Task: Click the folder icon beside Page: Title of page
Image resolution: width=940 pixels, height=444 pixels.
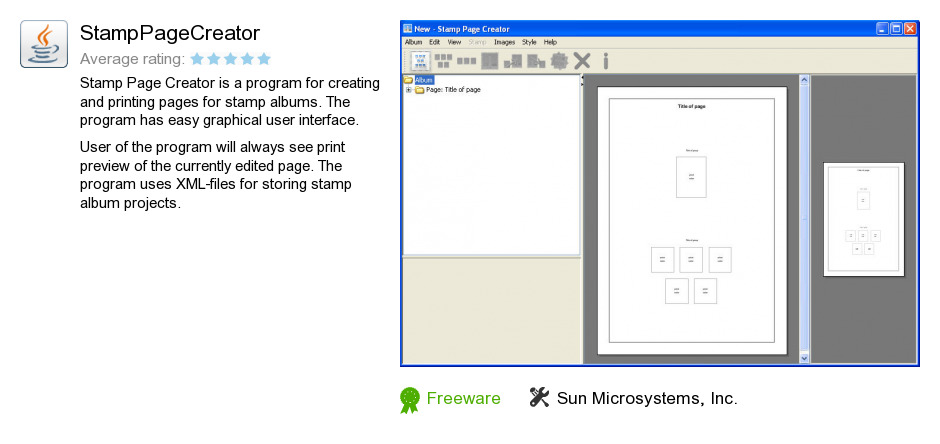Action: coord(420,90)
